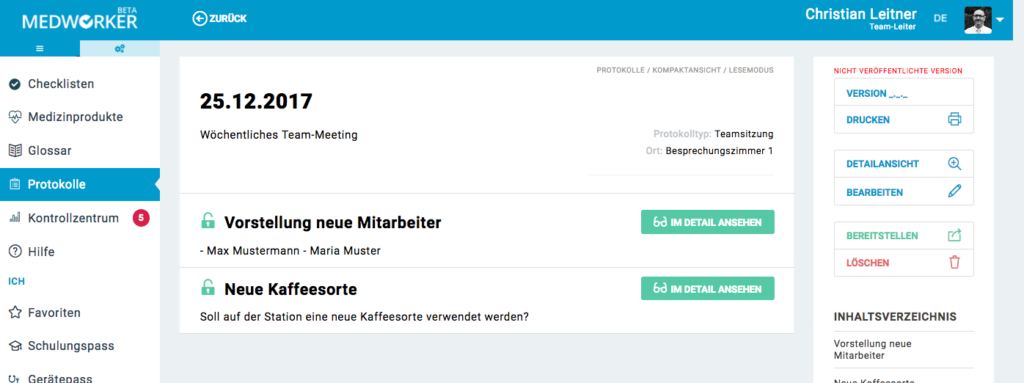Click the Ort value Besprechungszimmer 1
This screenshot has width=1024, height=383.
[720, 152]
